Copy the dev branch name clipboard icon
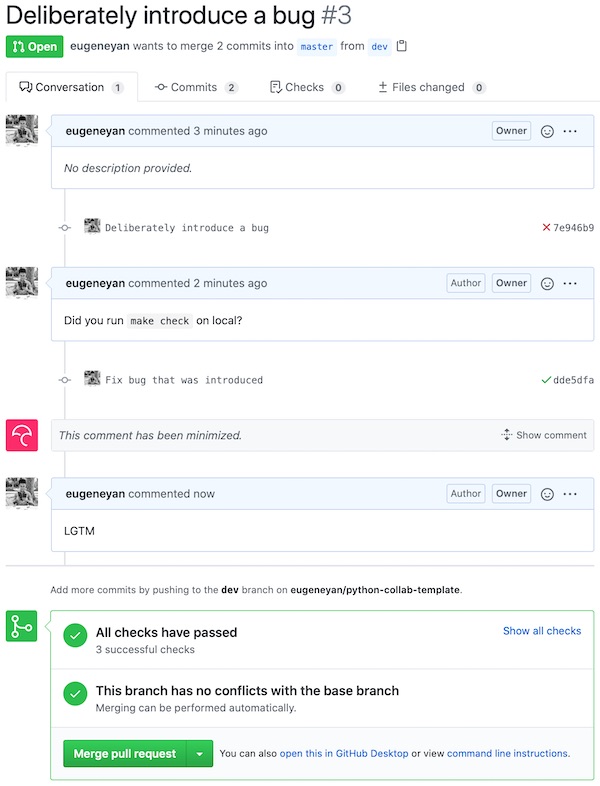Screen dimensions: 600x786 coord(402,47)
